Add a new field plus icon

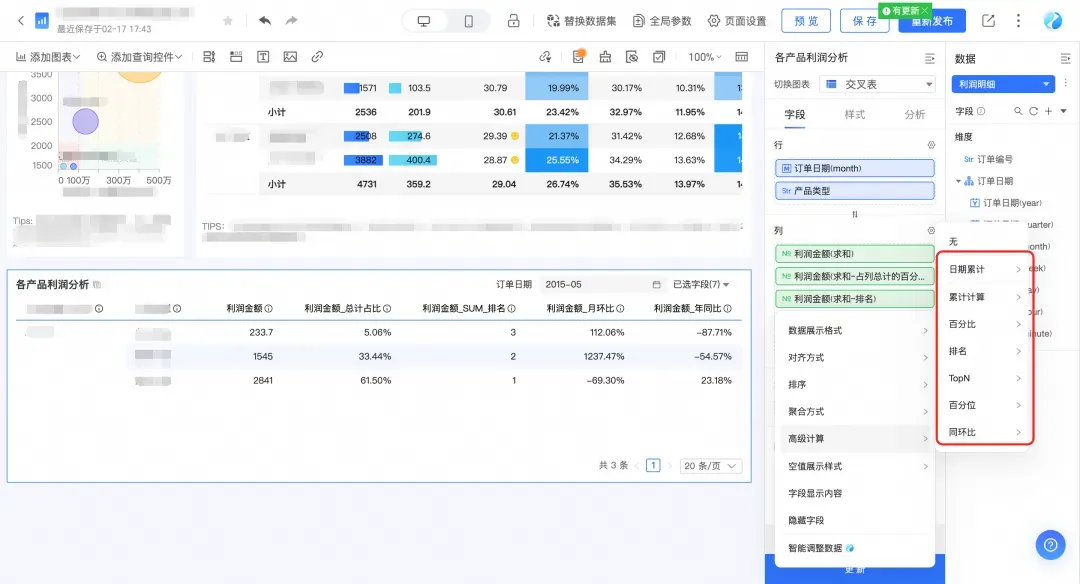[1048, 111]
